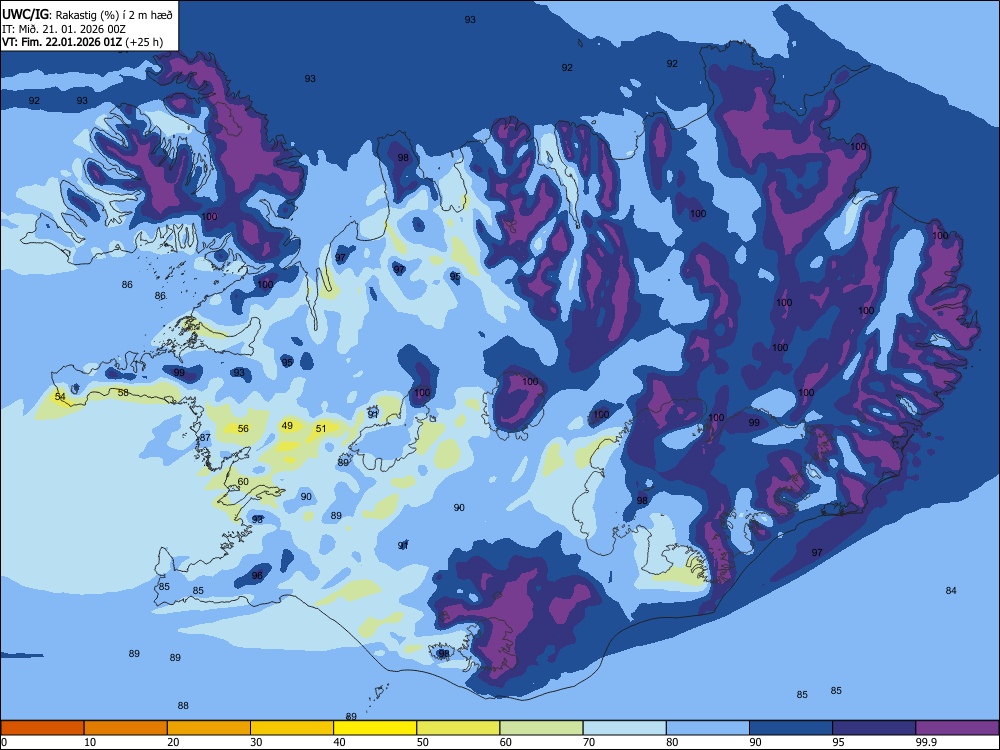1000x750 pixels.
Task: Select the 'IT: Mið. 21. 01. 2026 00Z' line
Action: pyautogui.click(x=64, y=29)
